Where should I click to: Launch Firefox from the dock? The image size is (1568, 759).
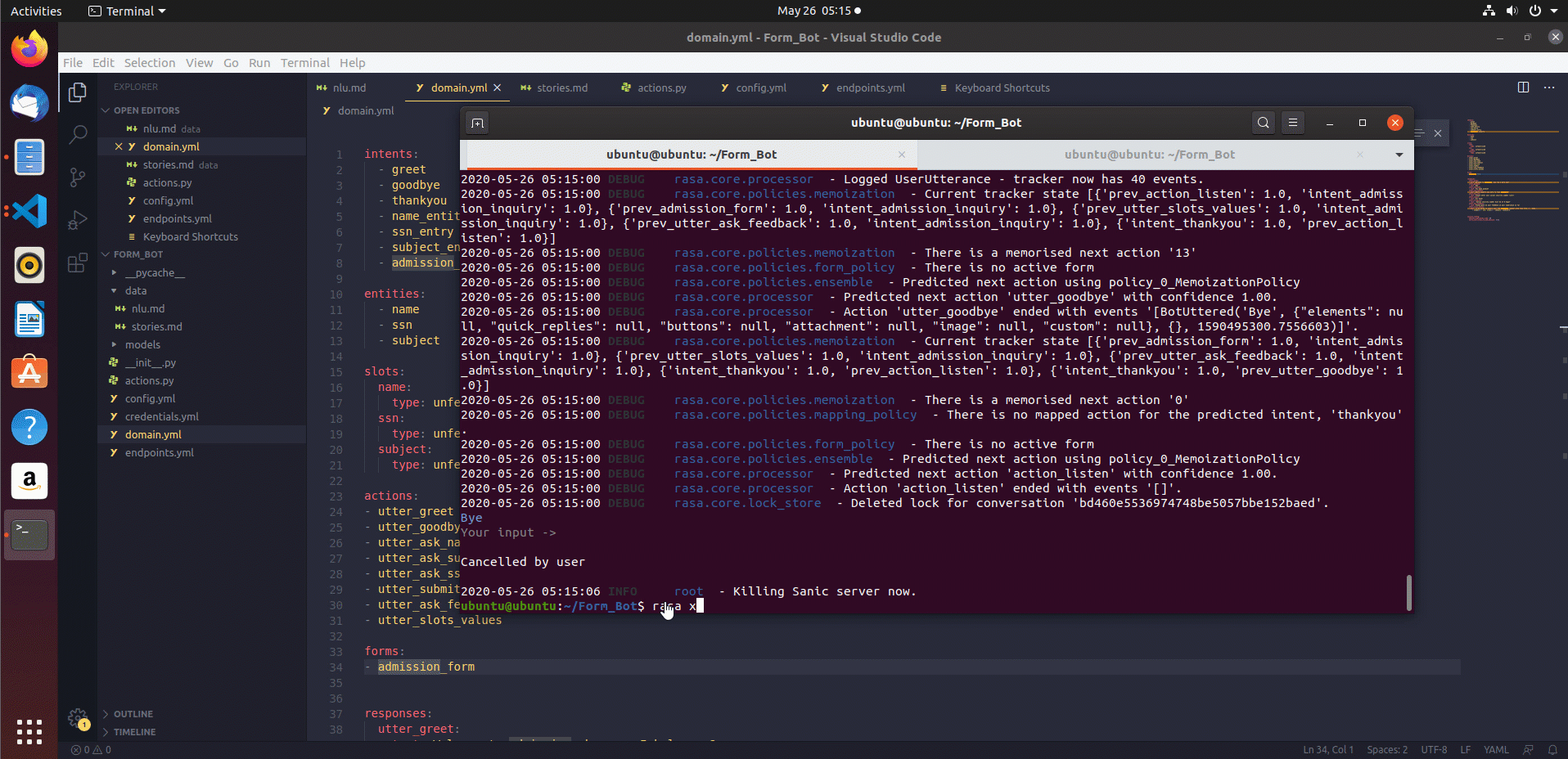[x=29, y=49]
